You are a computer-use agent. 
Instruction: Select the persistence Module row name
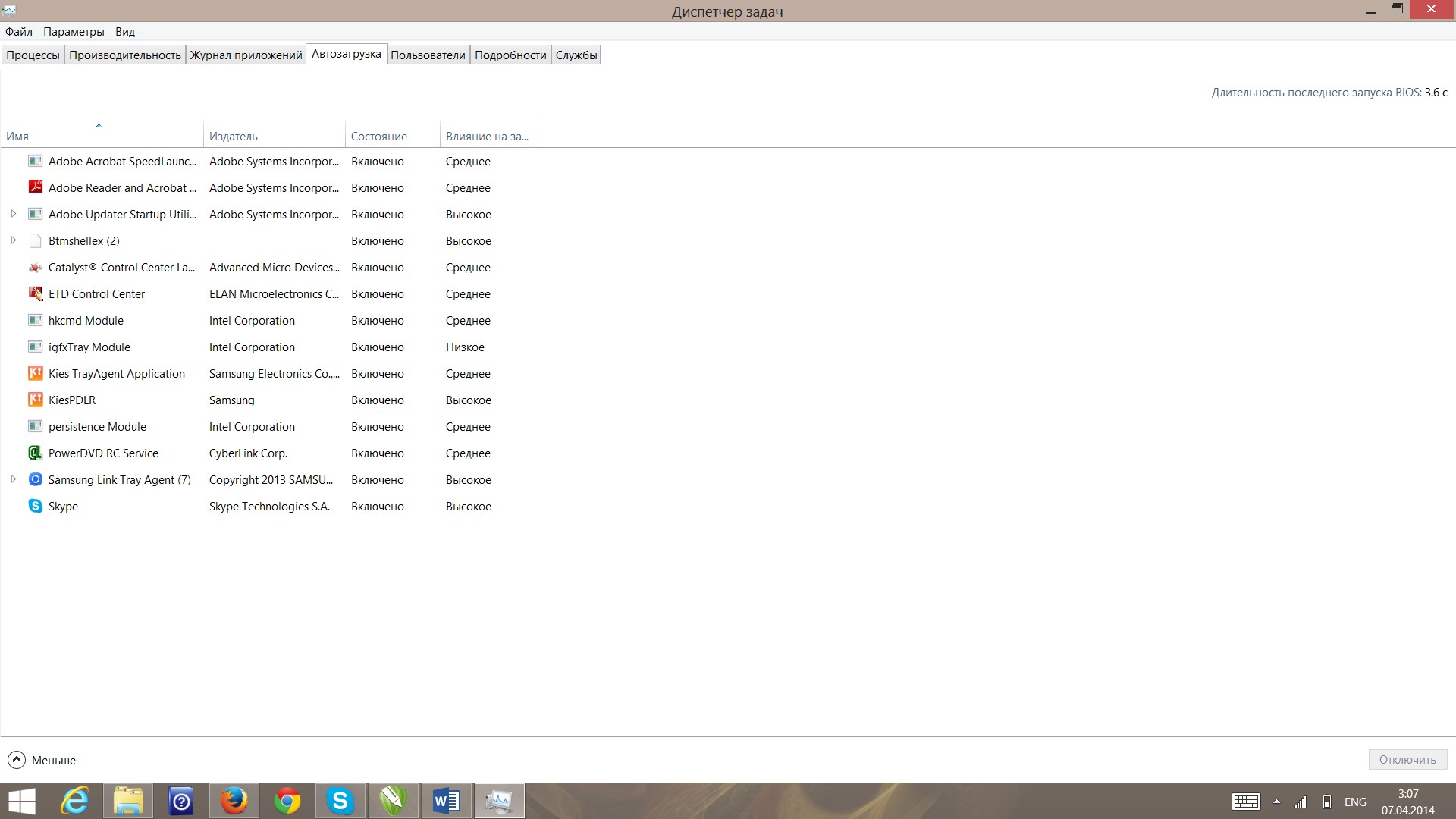pyautogui.click(x=97, y=426)
